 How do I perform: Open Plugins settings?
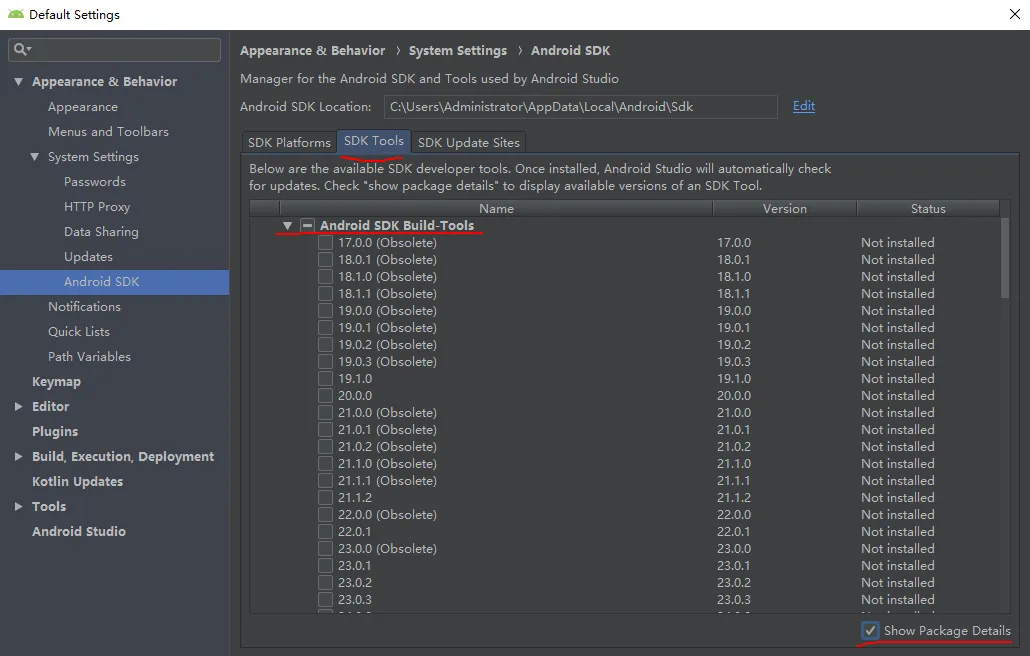(x=55, y=431)
